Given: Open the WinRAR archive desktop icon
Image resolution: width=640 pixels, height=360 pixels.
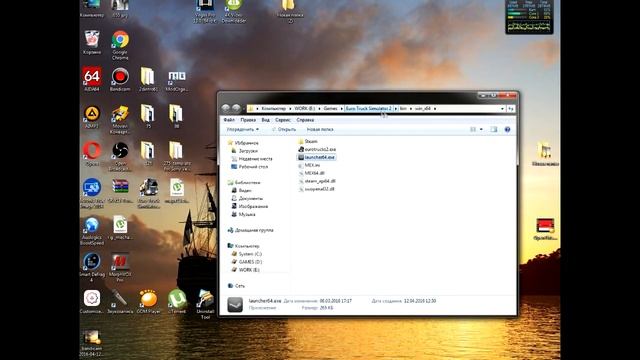Looking at the screenshot, I should pyautogui.click(x=120, y=191).
